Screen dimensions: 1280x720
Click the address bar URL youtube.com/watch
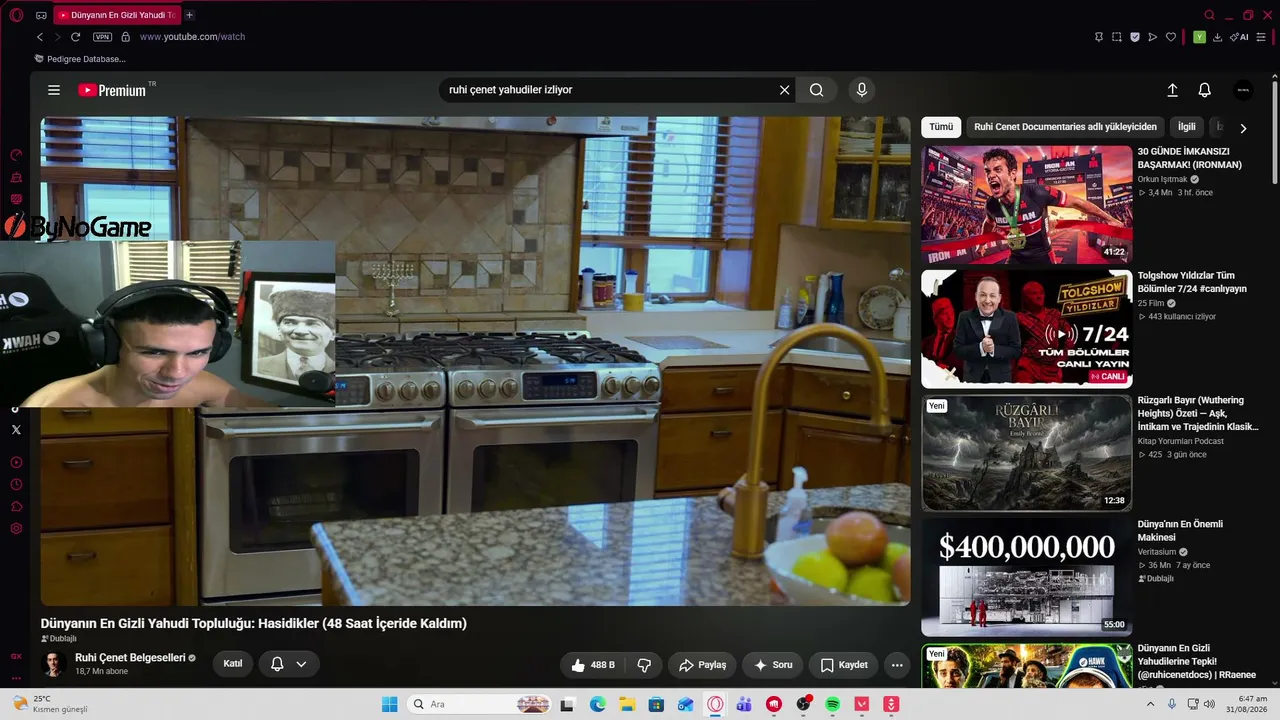(x=192, y=37)
